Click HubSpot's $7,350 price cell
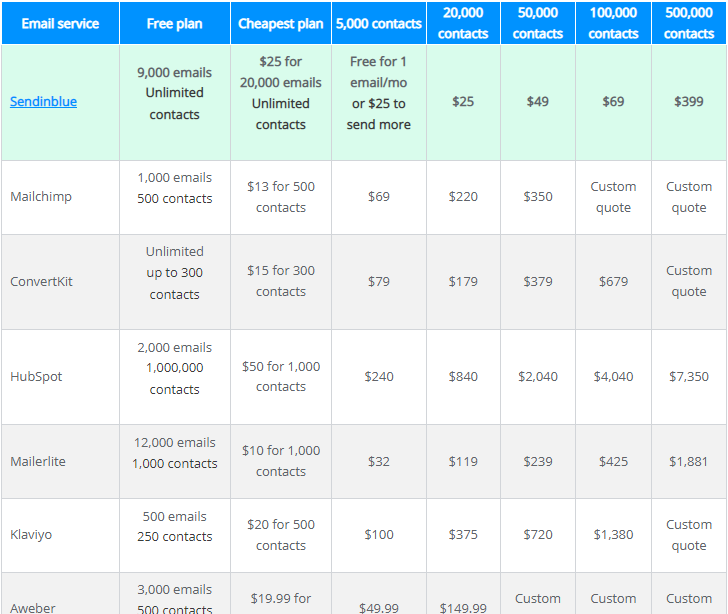Screen dimensions: 728x614 689,377
